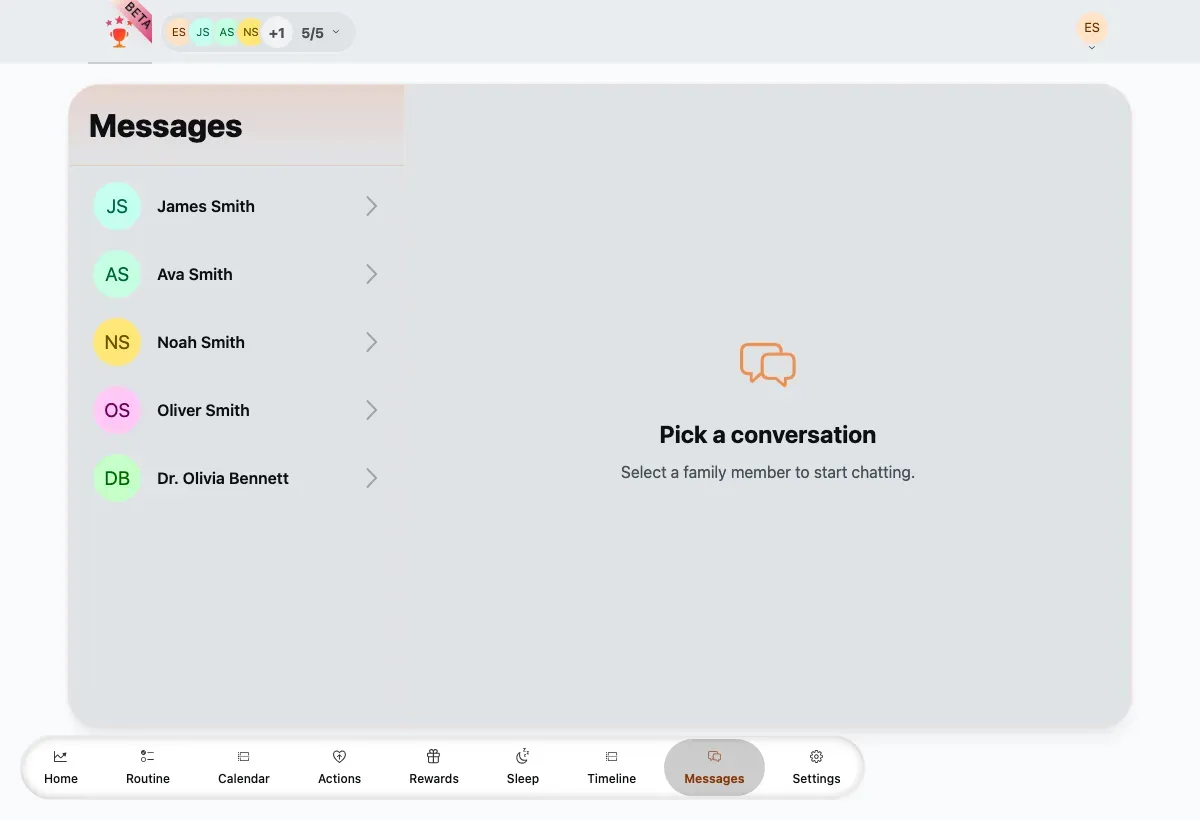
Task: Select the JS avatar in top family selector
Action: pos(202,32)
